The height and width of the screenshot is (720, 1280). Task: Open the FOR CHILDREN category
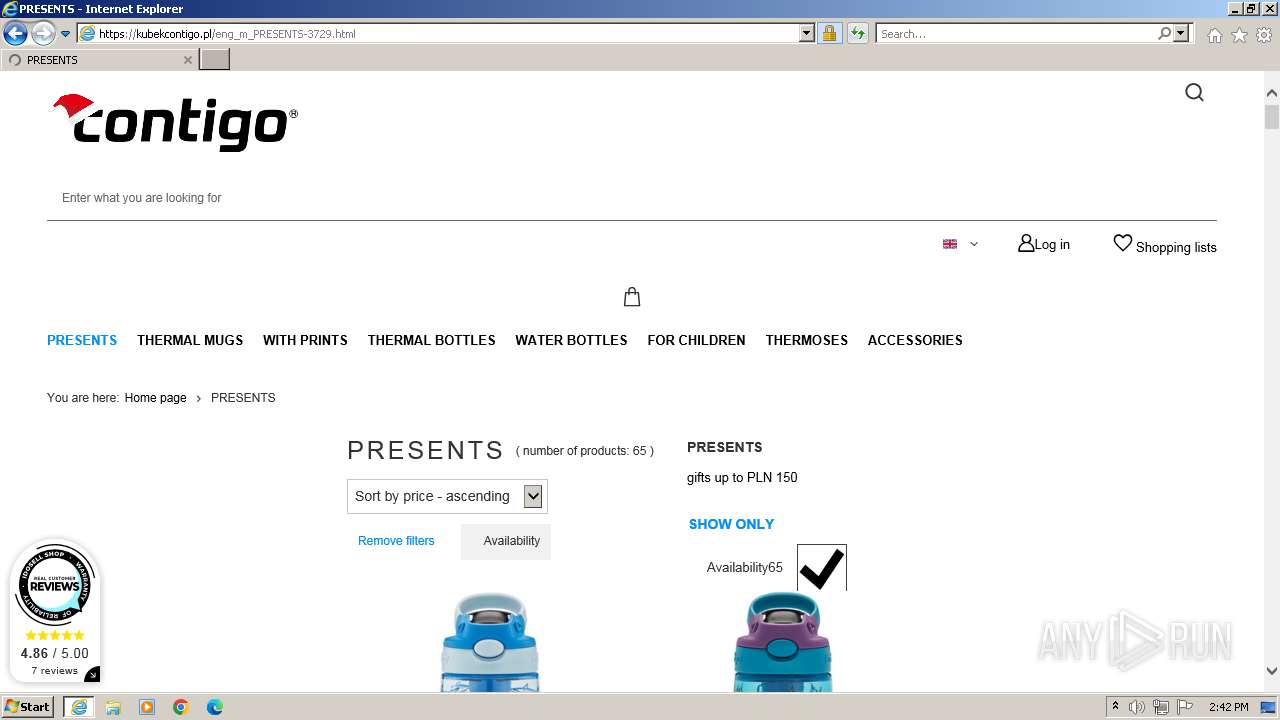pyautogui.click(x=696, y=340)
